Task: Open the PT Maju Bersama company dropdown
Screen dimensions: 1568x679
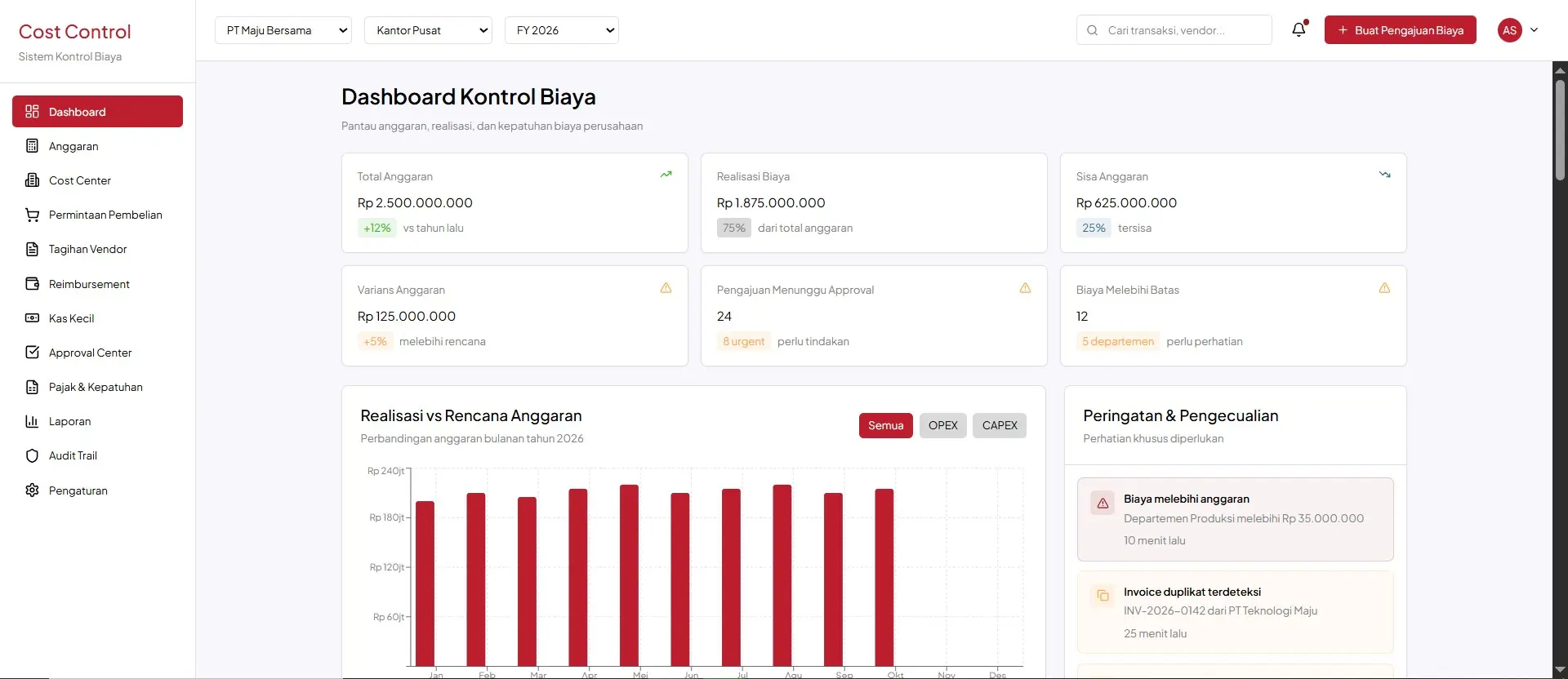Action: pos(283,30)
